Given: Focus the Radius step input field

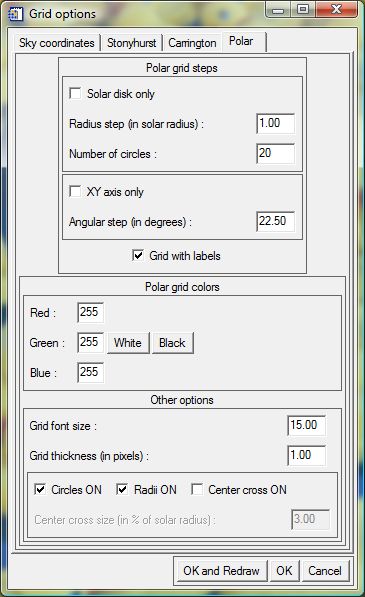Looking at the screenshot, I should (x=276, y=123).
